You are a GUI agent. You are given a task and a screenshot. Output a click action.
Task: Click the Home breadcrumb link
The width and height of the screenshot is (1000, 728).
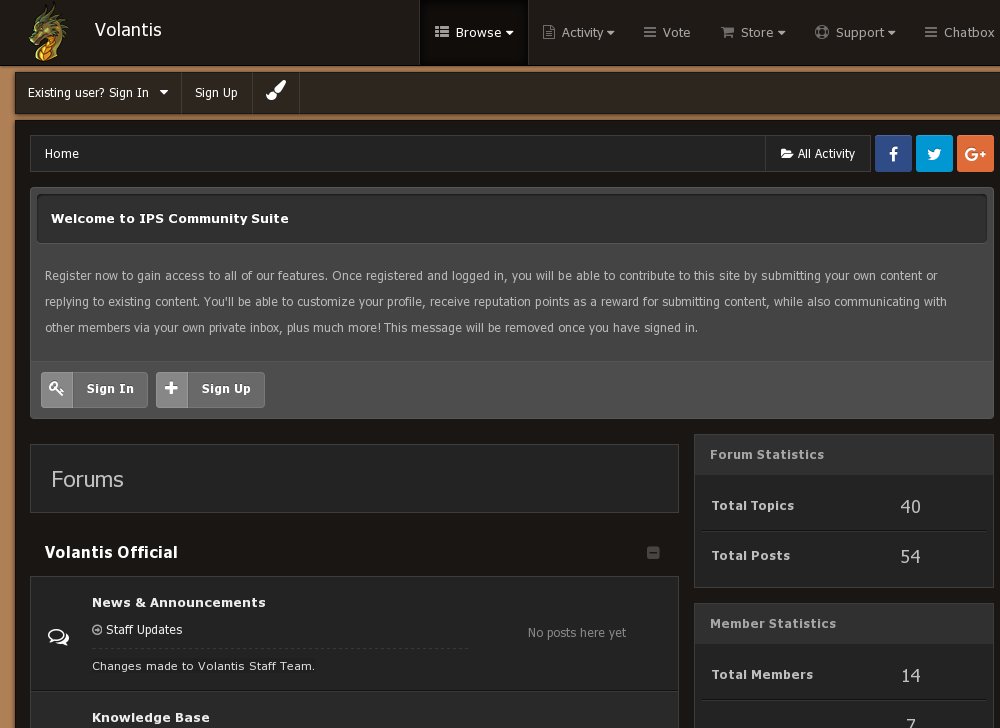click(62, 154)
